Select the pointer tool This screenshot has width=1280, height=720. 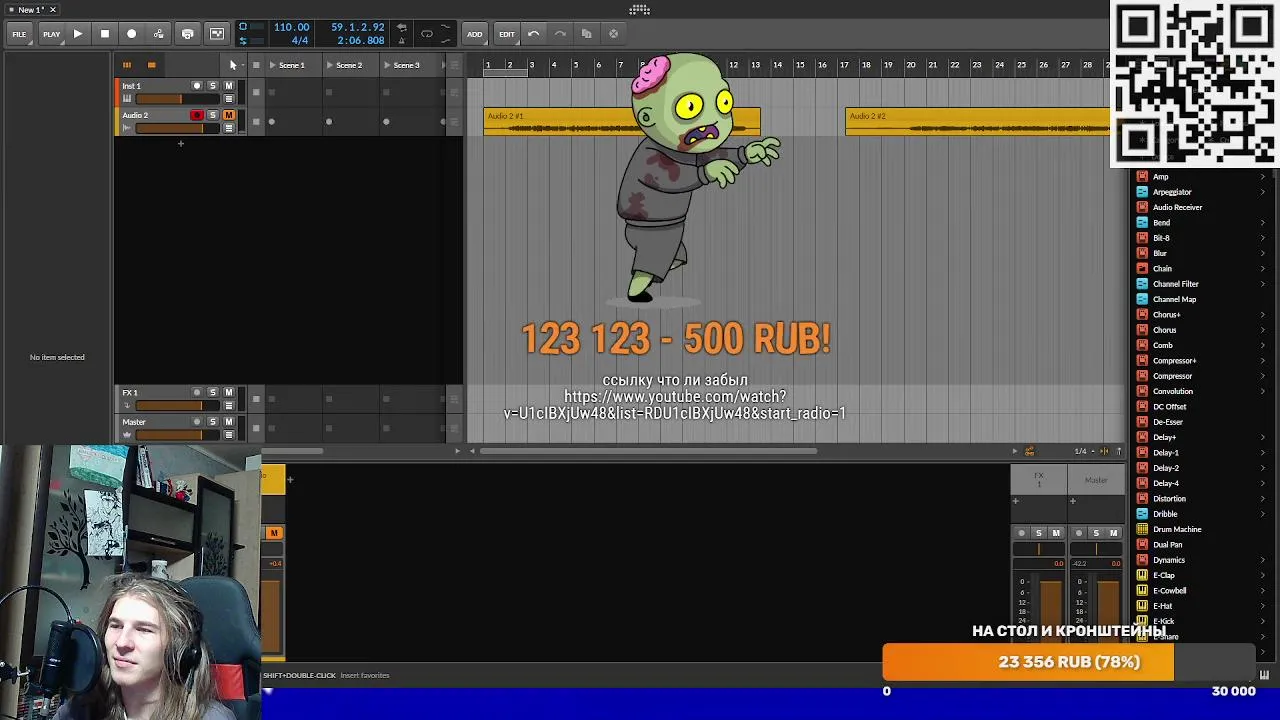(233, 65)
